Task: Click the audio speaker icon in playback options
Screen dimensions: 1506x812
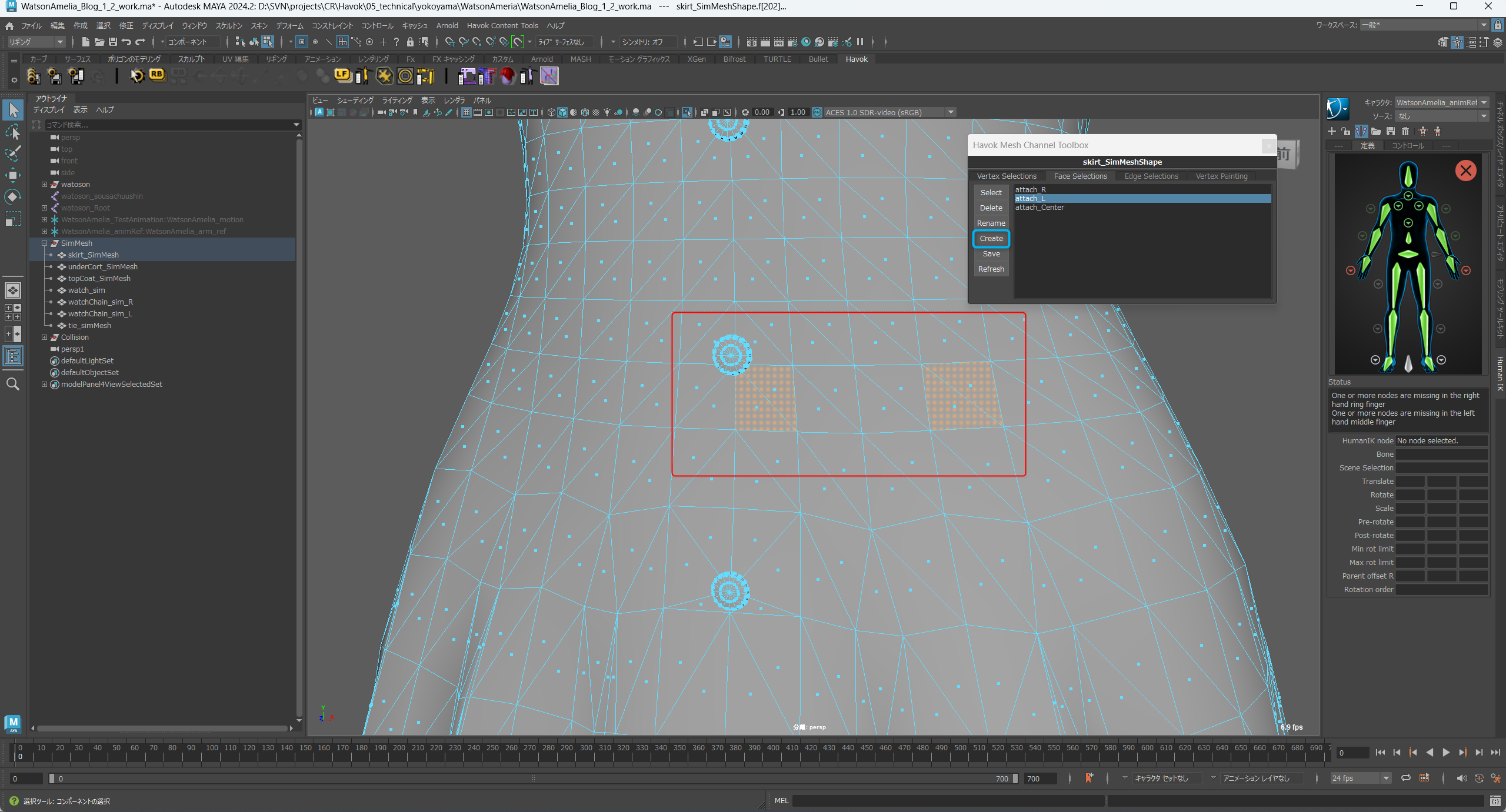Action: point(1461,778)
